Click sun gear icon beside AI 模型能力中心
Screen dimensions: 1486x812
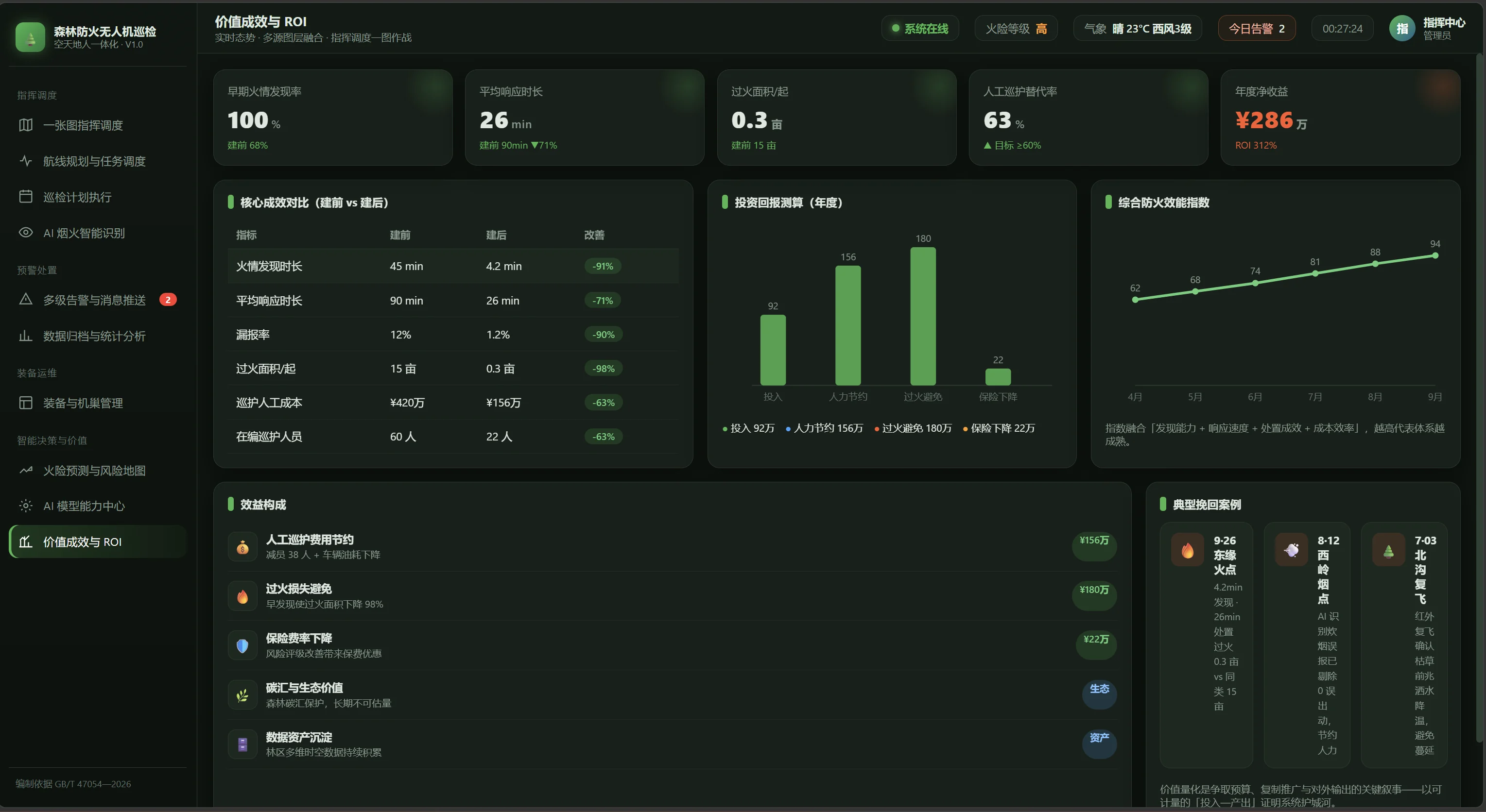(25, 506)
